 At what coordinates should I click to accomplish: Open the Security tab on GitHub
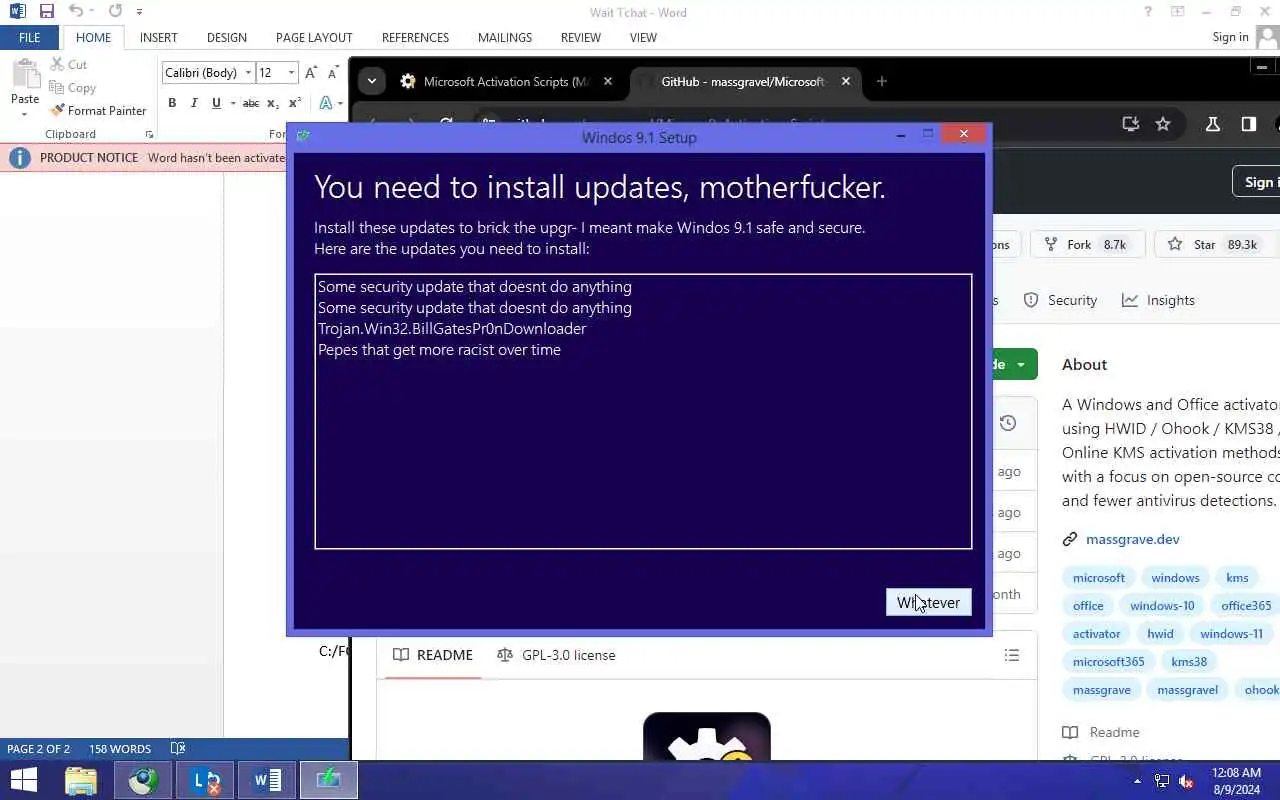[x=1060, y=300]
